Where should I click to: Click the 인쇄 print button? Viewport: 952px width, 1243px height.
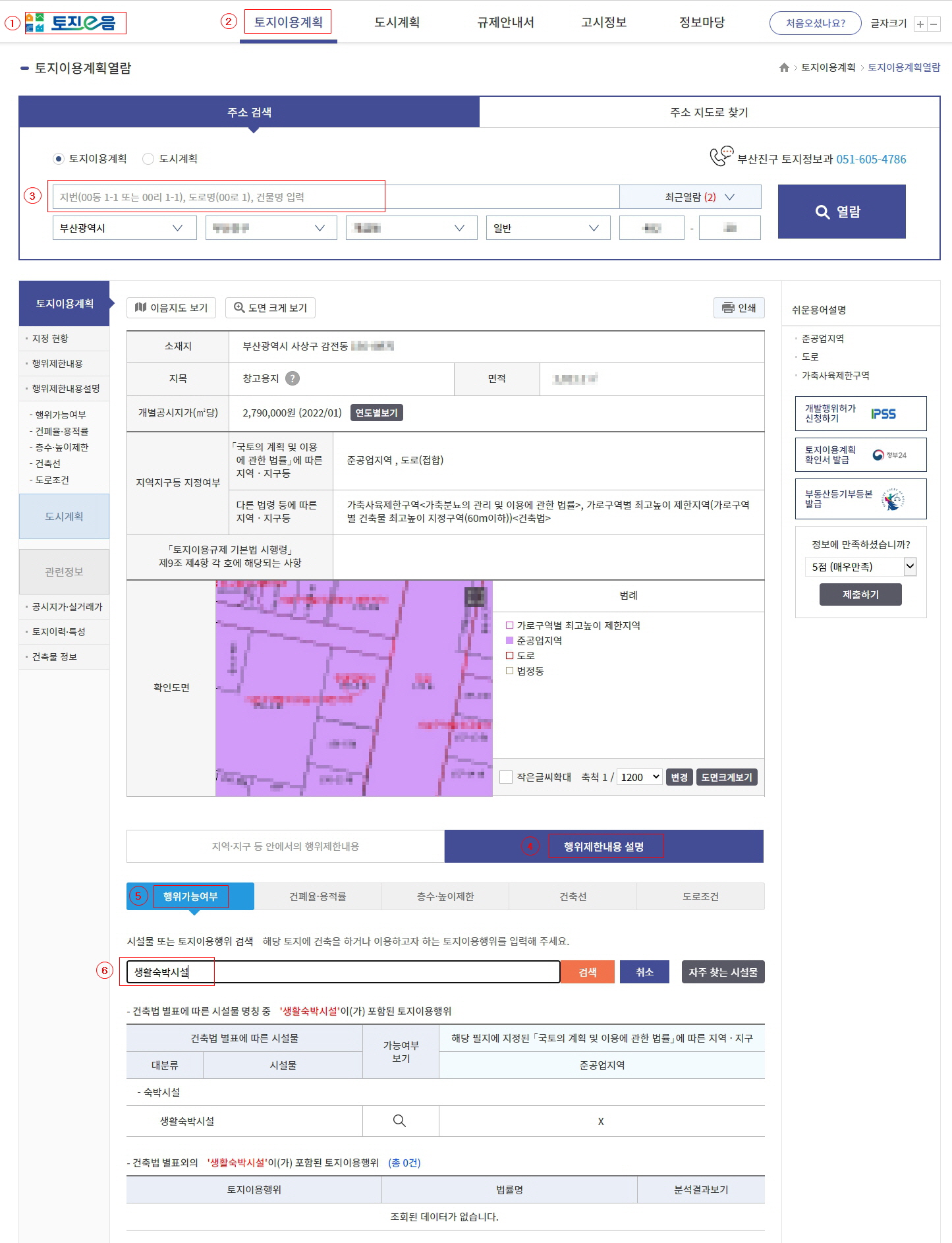pyautogui.click(x=739, y=308)
